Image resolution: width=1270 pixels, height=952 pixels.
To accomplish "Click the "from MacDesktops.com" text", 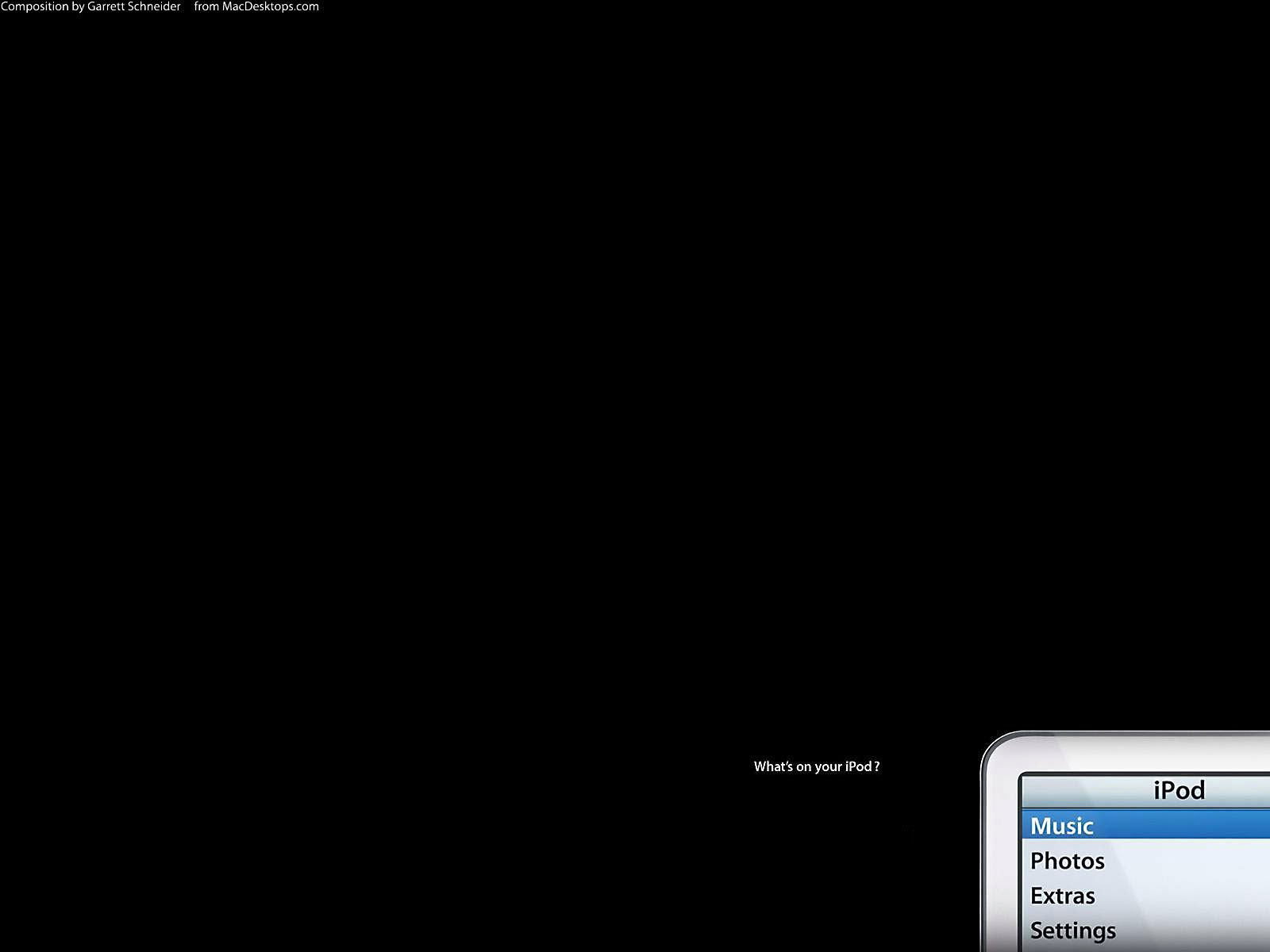I will click(x=256, y=6).
